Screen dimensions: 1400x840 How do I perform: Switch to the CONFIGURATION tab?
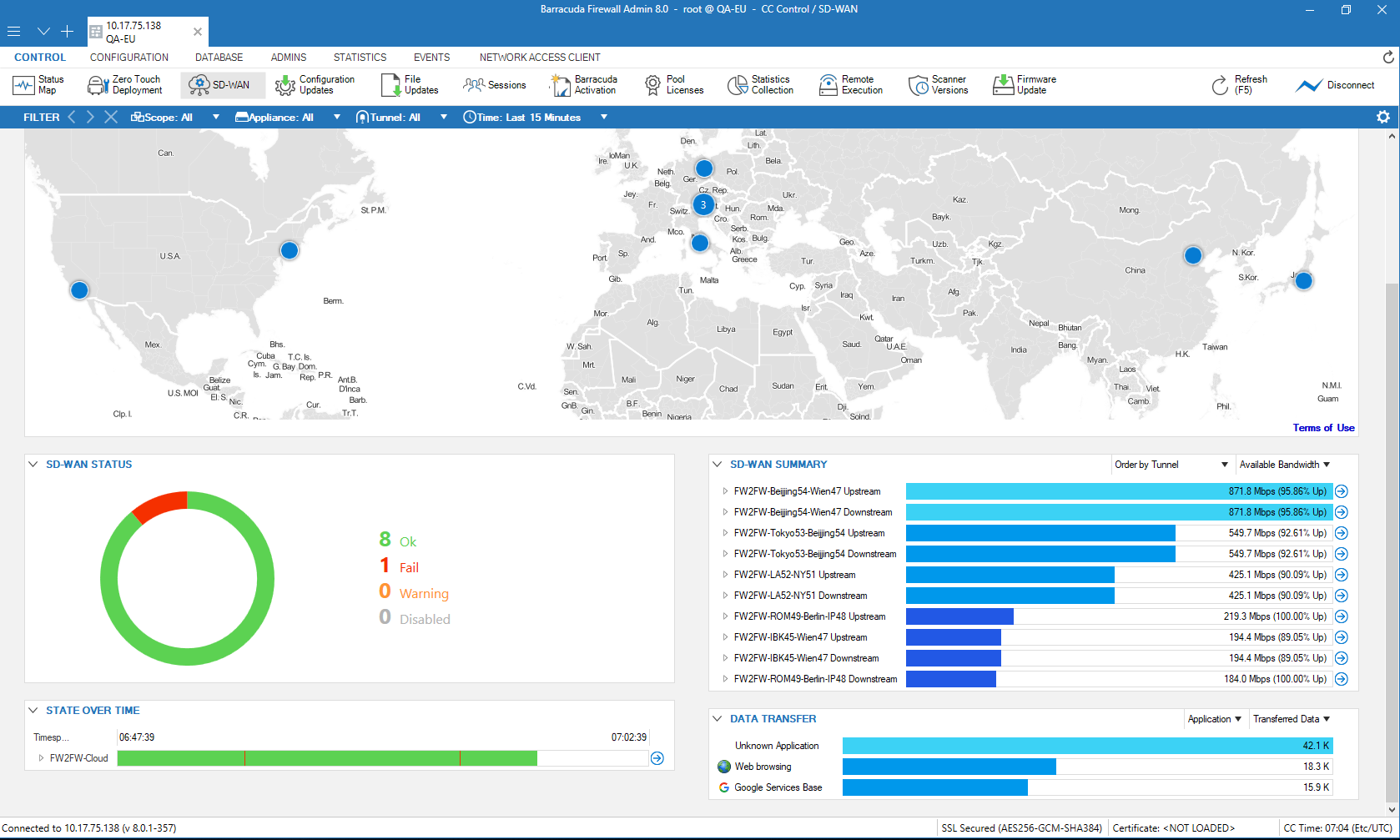(129, 58)
